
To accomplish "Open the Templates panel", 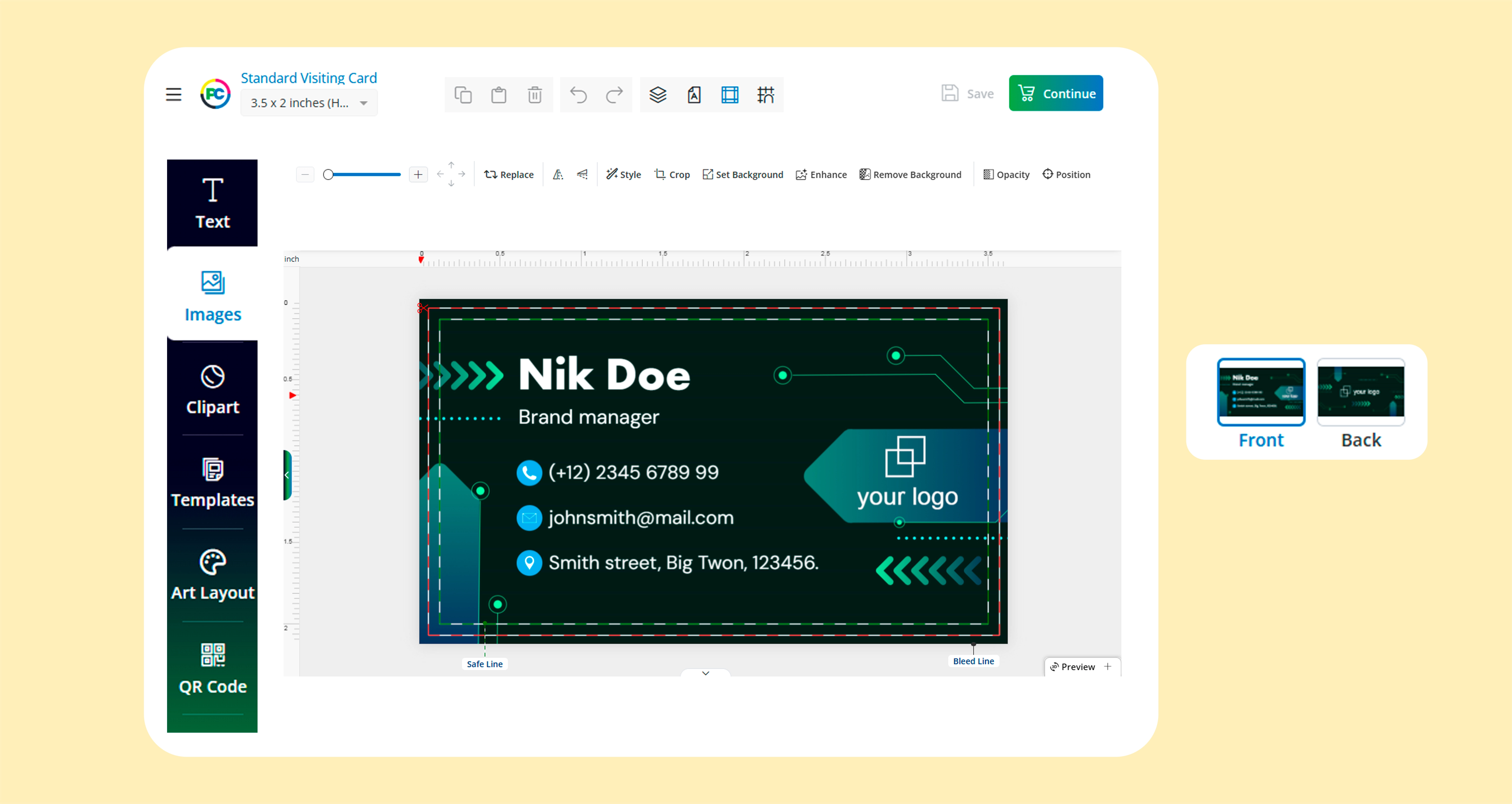I will (212, 482).
